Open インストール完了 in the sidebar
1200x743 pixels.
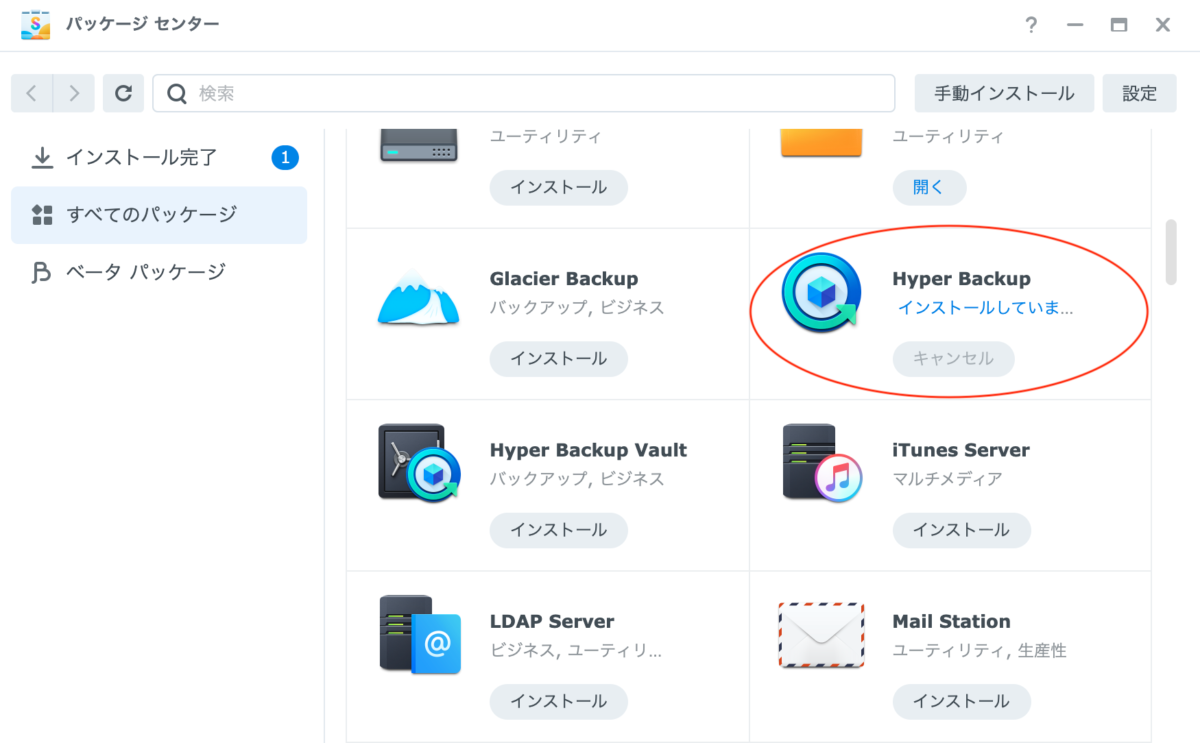coord(141,157)
